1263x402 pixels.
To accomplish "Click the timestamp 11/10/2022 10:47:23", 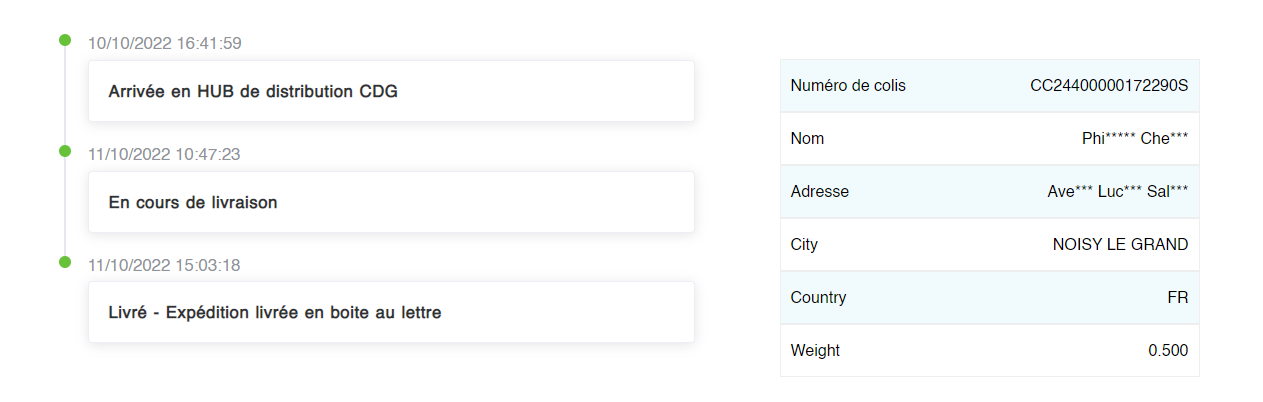I will pyautogui.click(x=165, y=154).
